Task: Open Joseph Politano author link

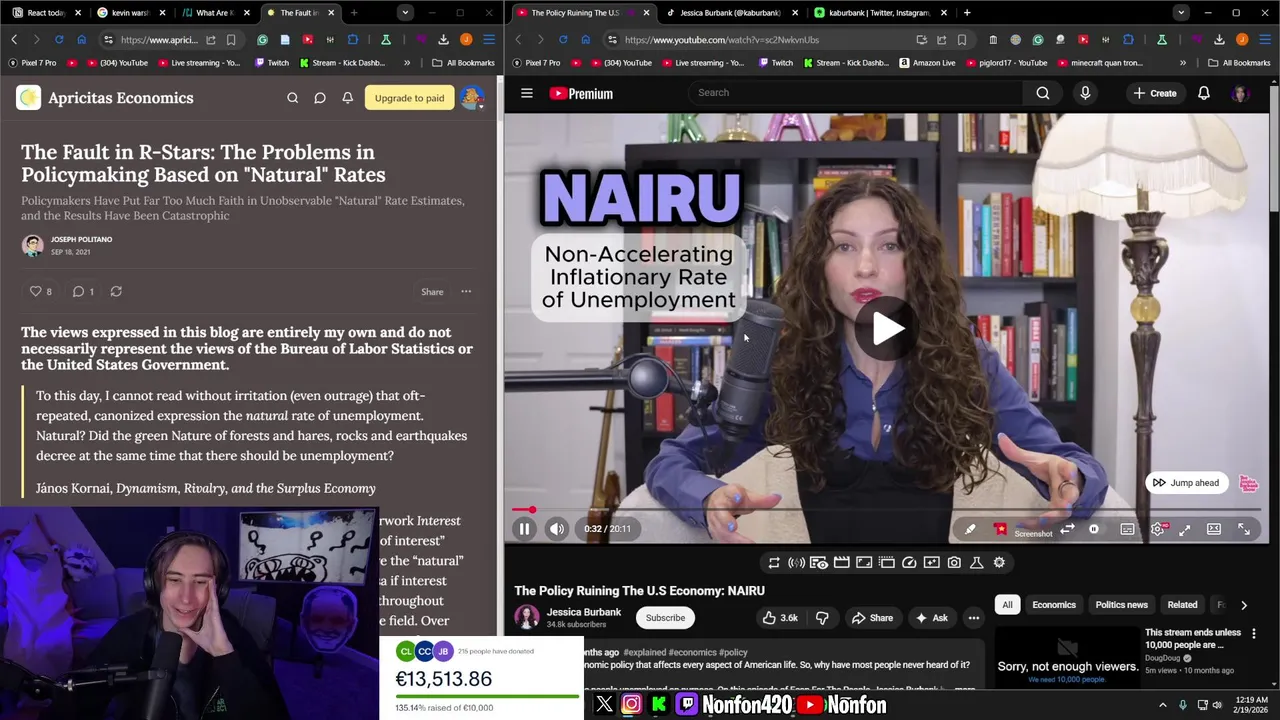Action: tap(81, 240)
